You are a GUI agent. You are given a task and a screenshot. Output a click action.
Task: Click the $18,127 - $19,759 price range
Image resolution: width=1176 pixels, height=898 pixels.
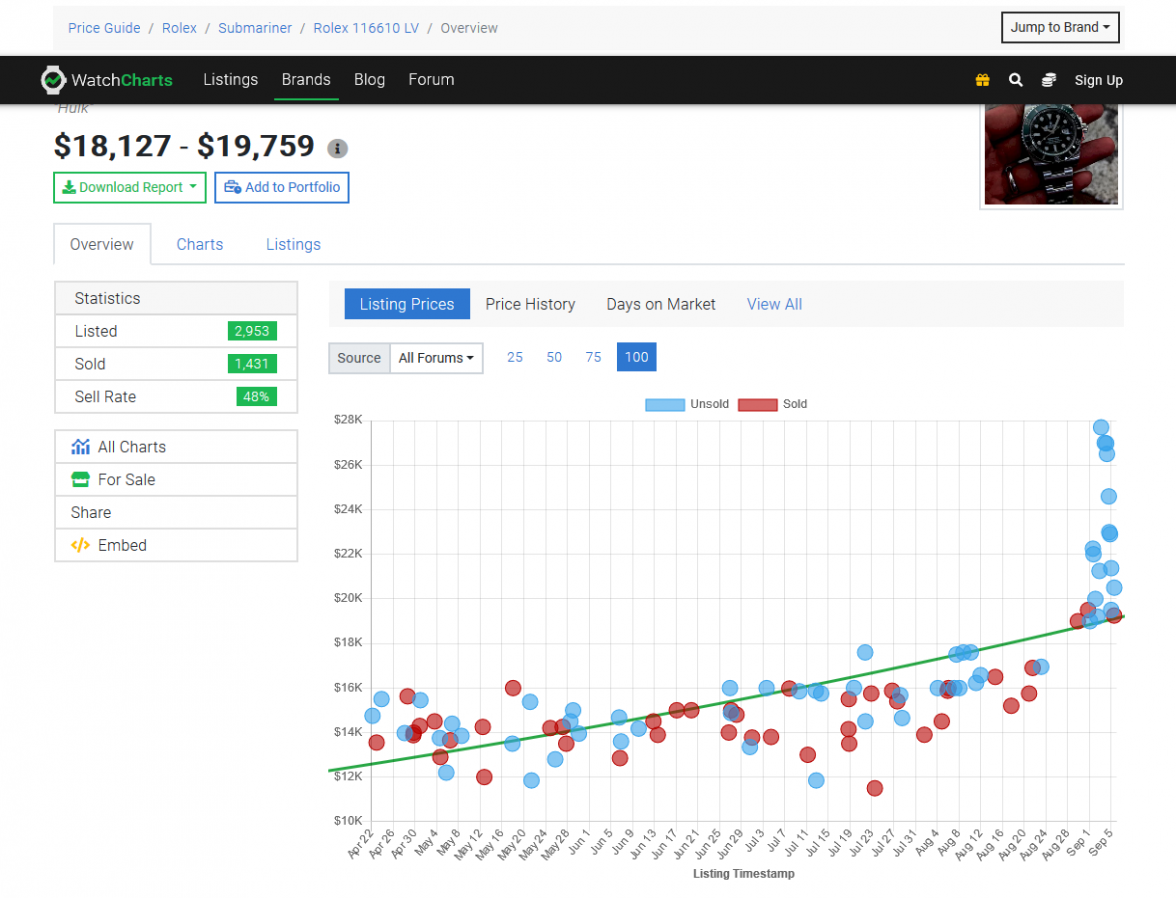click(184, 146)
